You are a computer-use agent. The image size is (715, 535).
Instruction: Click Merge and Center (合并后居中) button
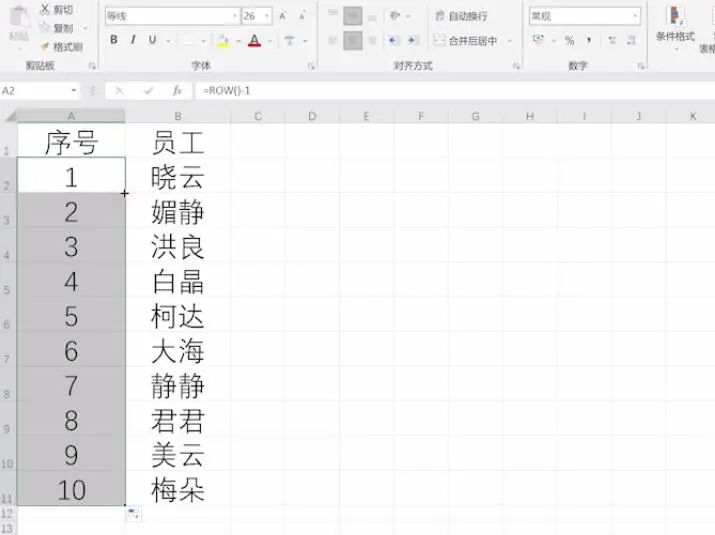coord(465,41)
